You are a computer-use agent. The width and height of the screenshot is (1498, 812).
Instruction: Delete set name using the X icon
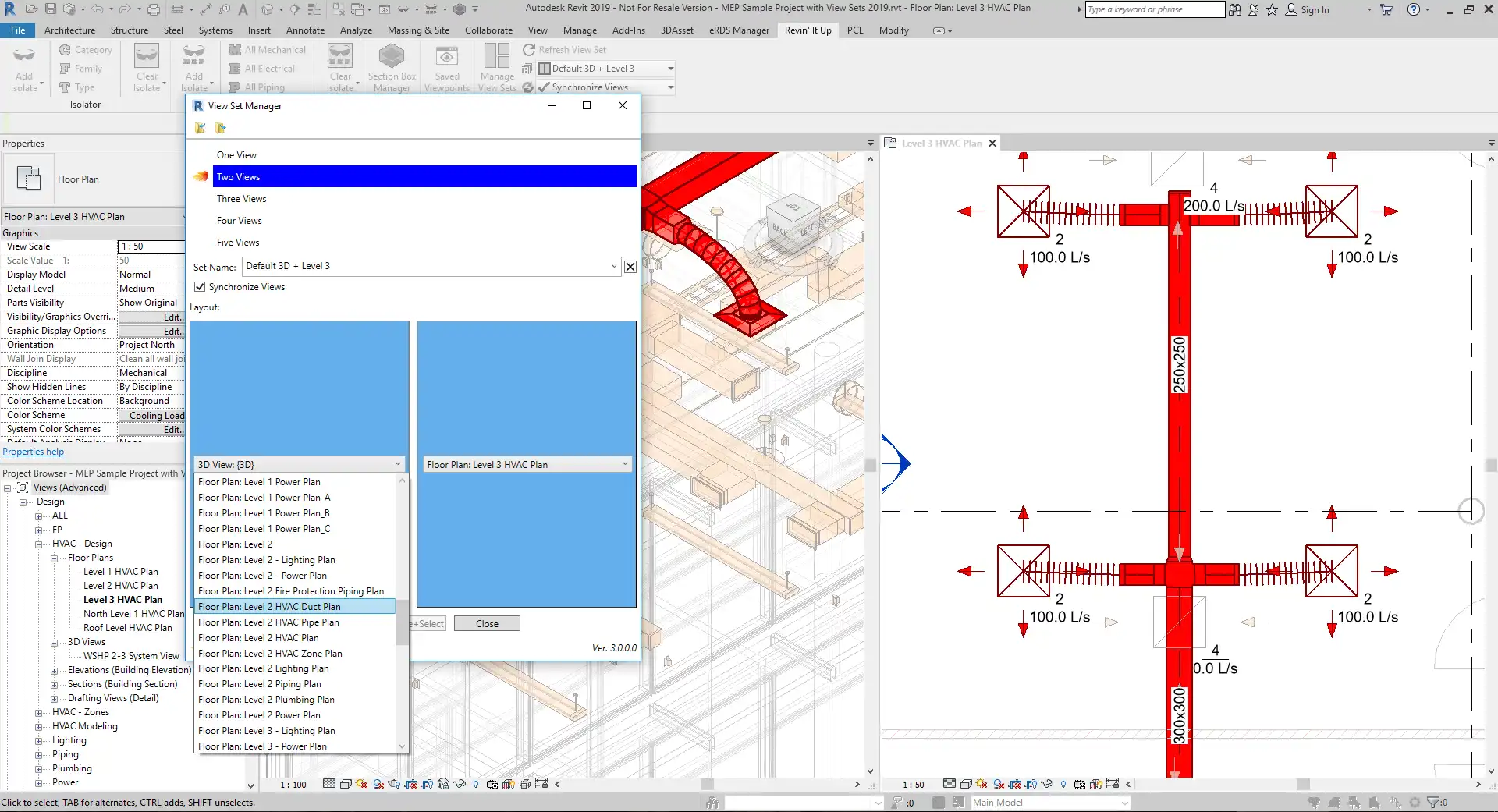(630, 267)
